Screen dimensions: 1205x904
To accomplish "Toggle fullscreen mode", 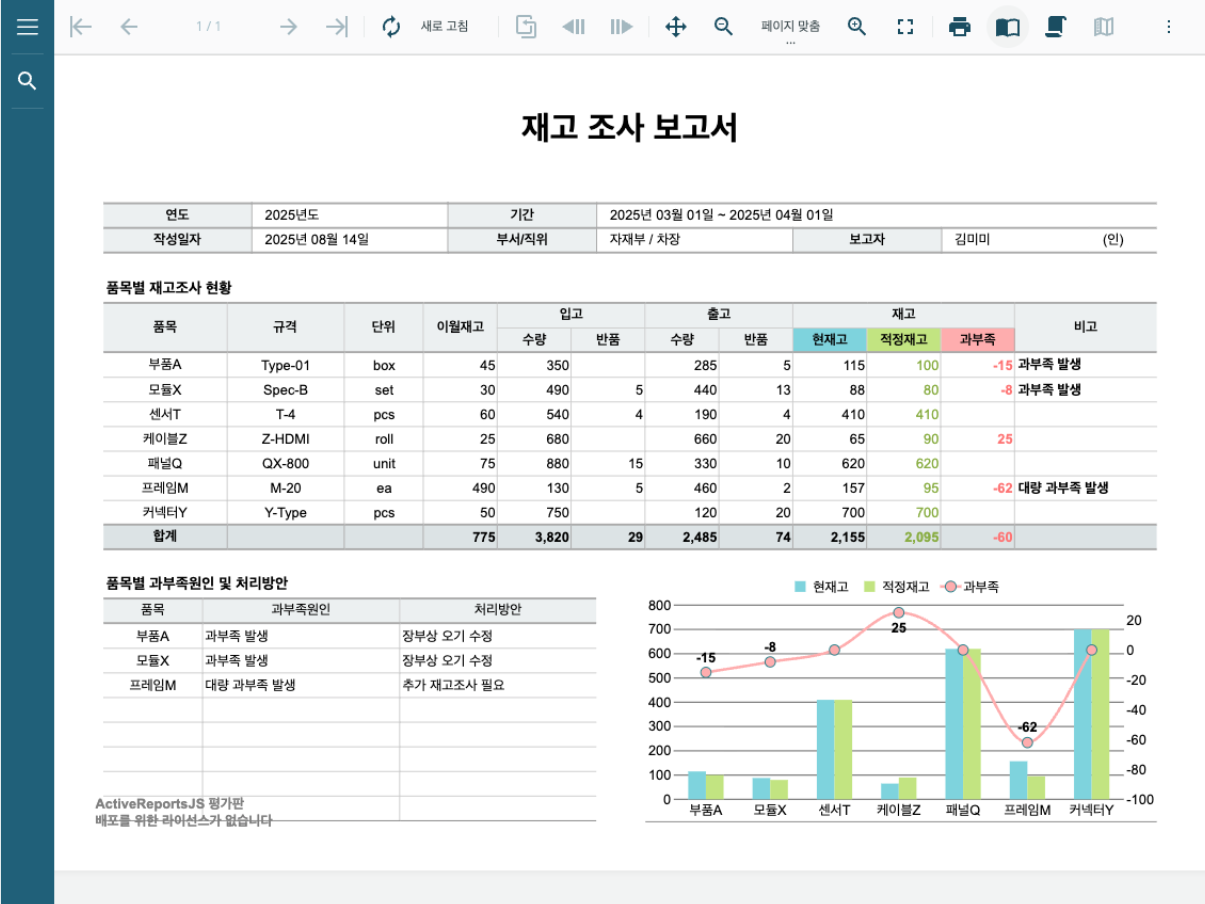I will coord(906,27).
